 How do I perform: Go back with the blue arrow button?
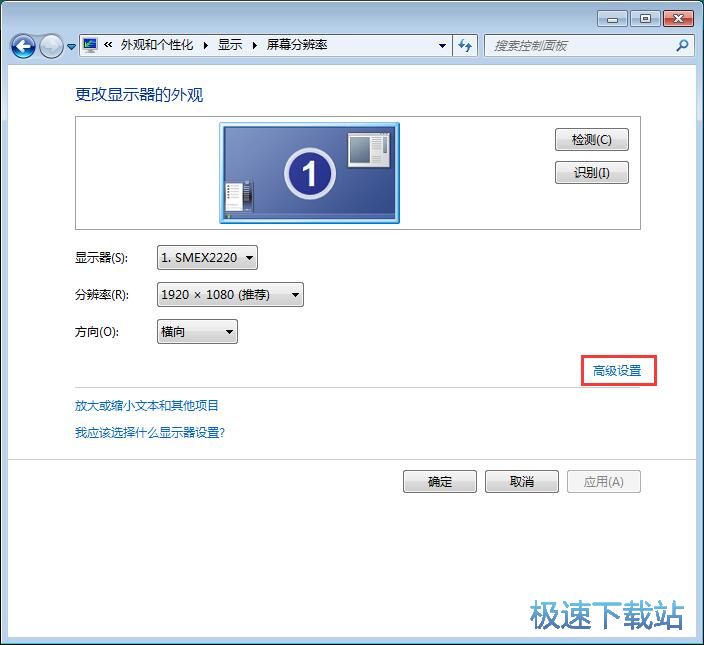tap(23, 46)
